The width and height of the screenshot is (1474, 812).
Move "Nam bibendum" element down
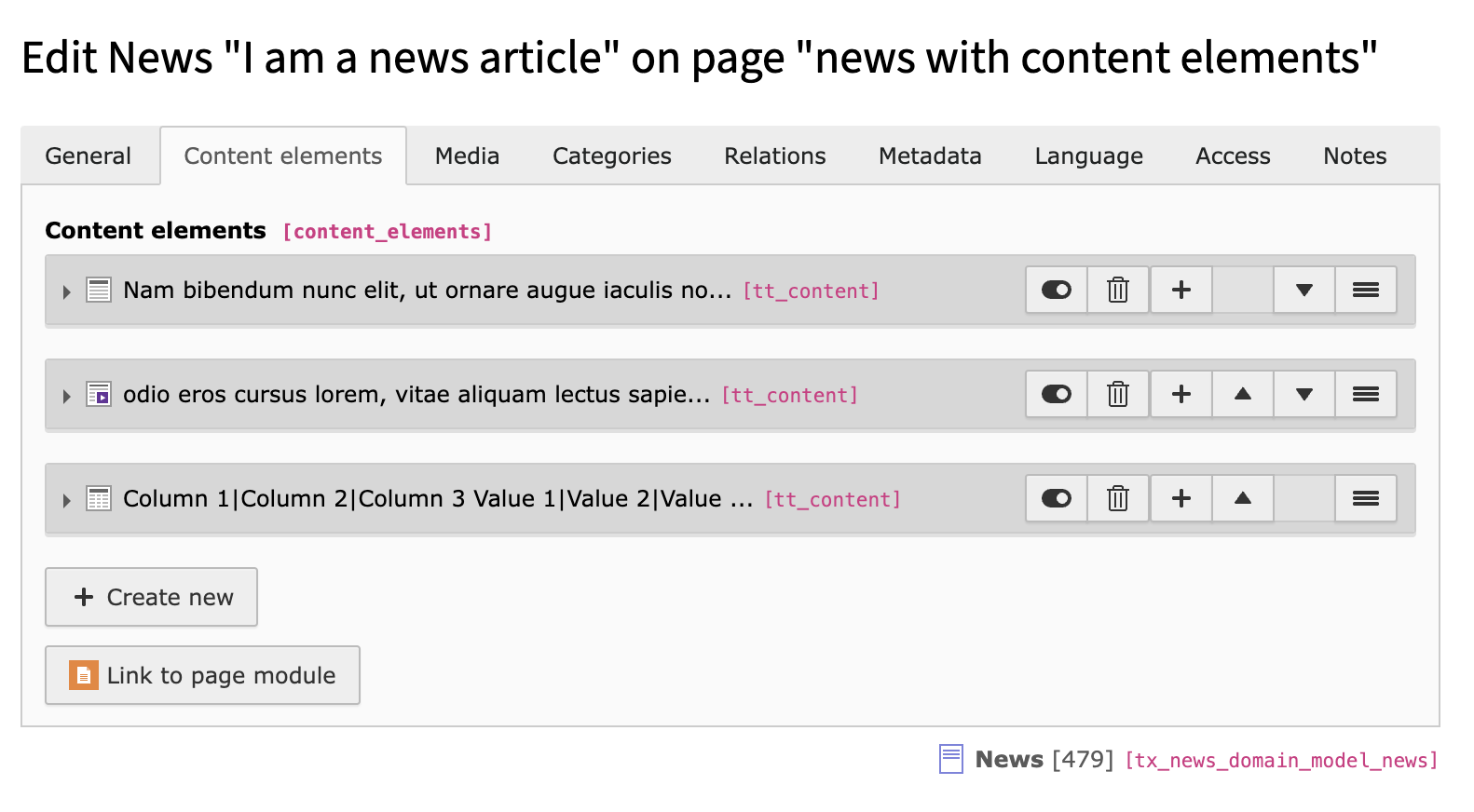pos(1303,291)
